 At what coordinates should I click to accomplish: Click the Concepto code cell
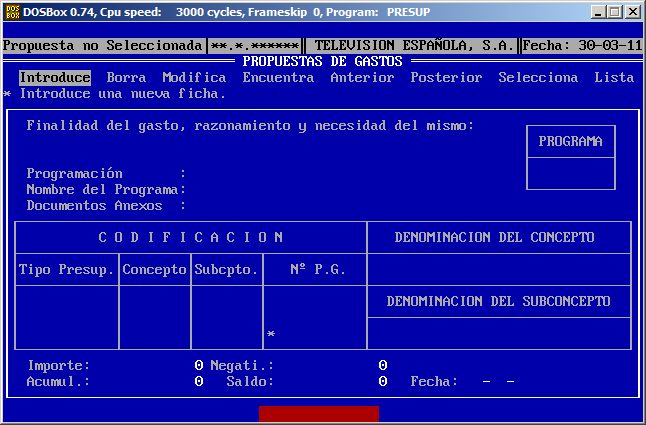point(154,317)
